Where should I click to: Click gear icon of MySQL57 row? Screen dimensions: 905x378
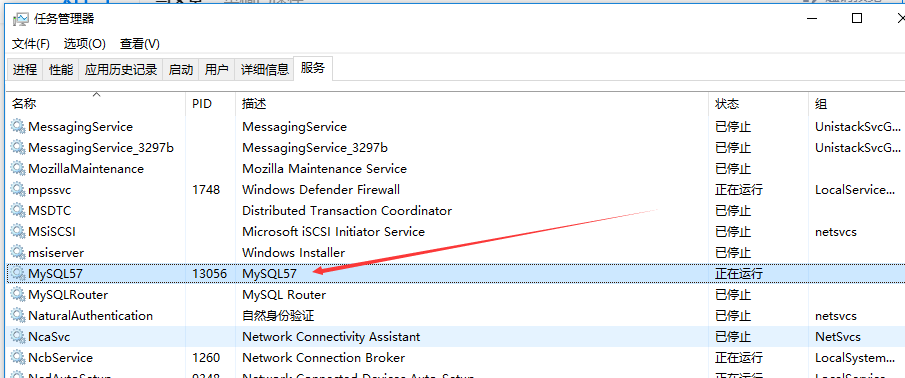[18, 274]
